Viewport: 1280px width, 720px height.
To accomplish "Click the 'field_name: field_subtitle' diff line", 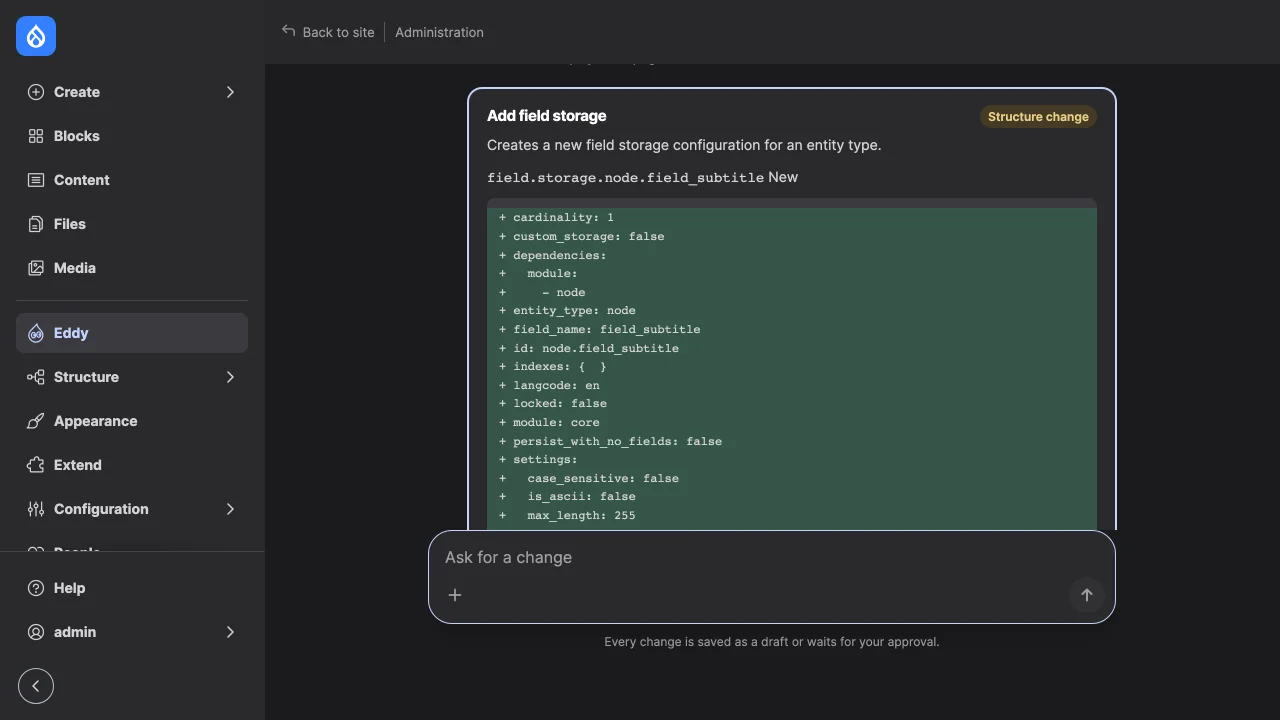I will [607, 329].
